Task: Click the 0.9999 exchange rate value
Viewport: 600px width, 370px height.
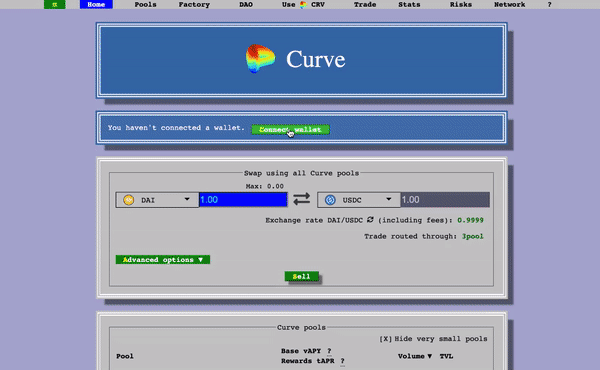Action: click(x=470, y=220)
